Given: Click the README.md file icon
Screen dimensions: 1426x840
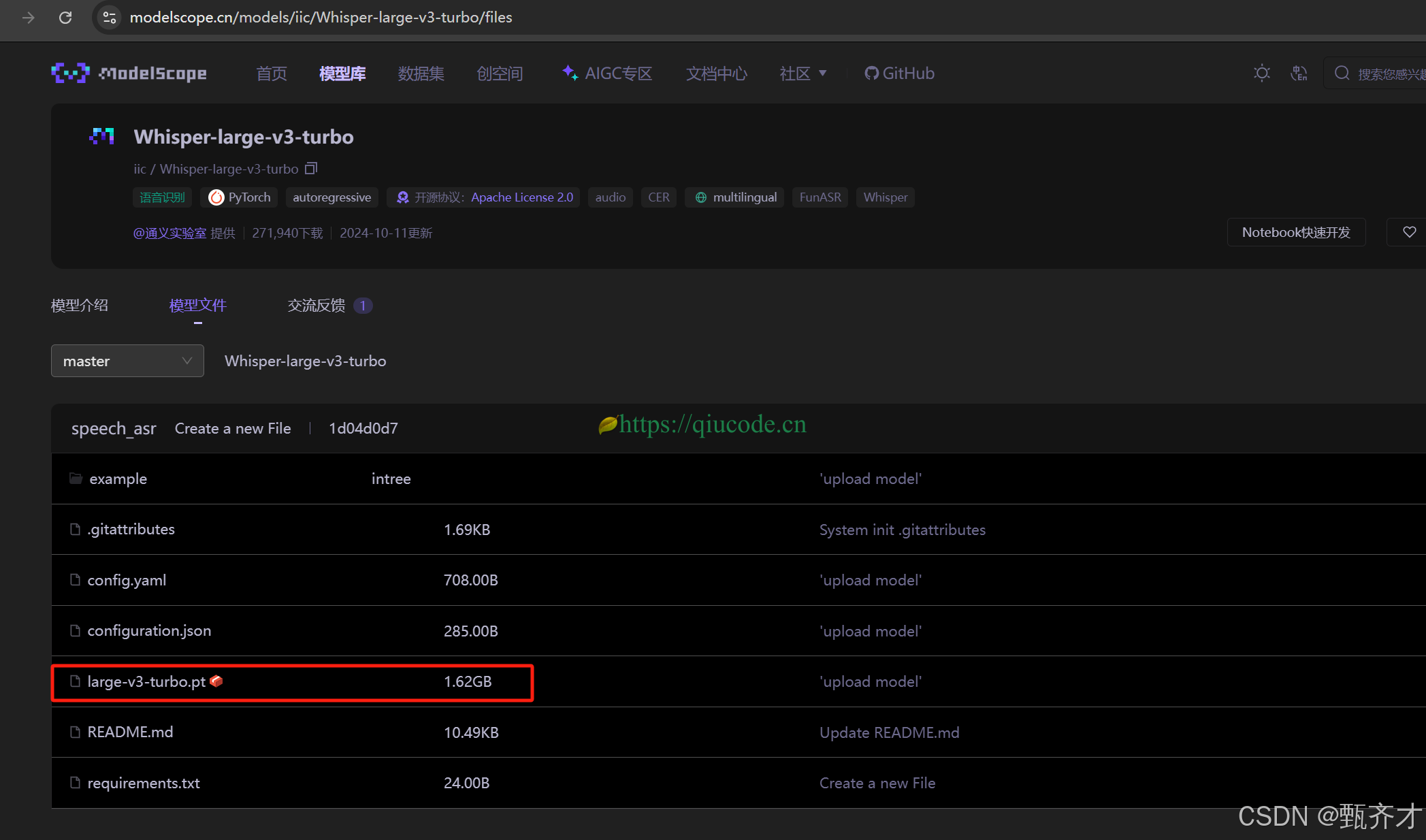Looking at the screenshot, I should click(x=75, y=732).
